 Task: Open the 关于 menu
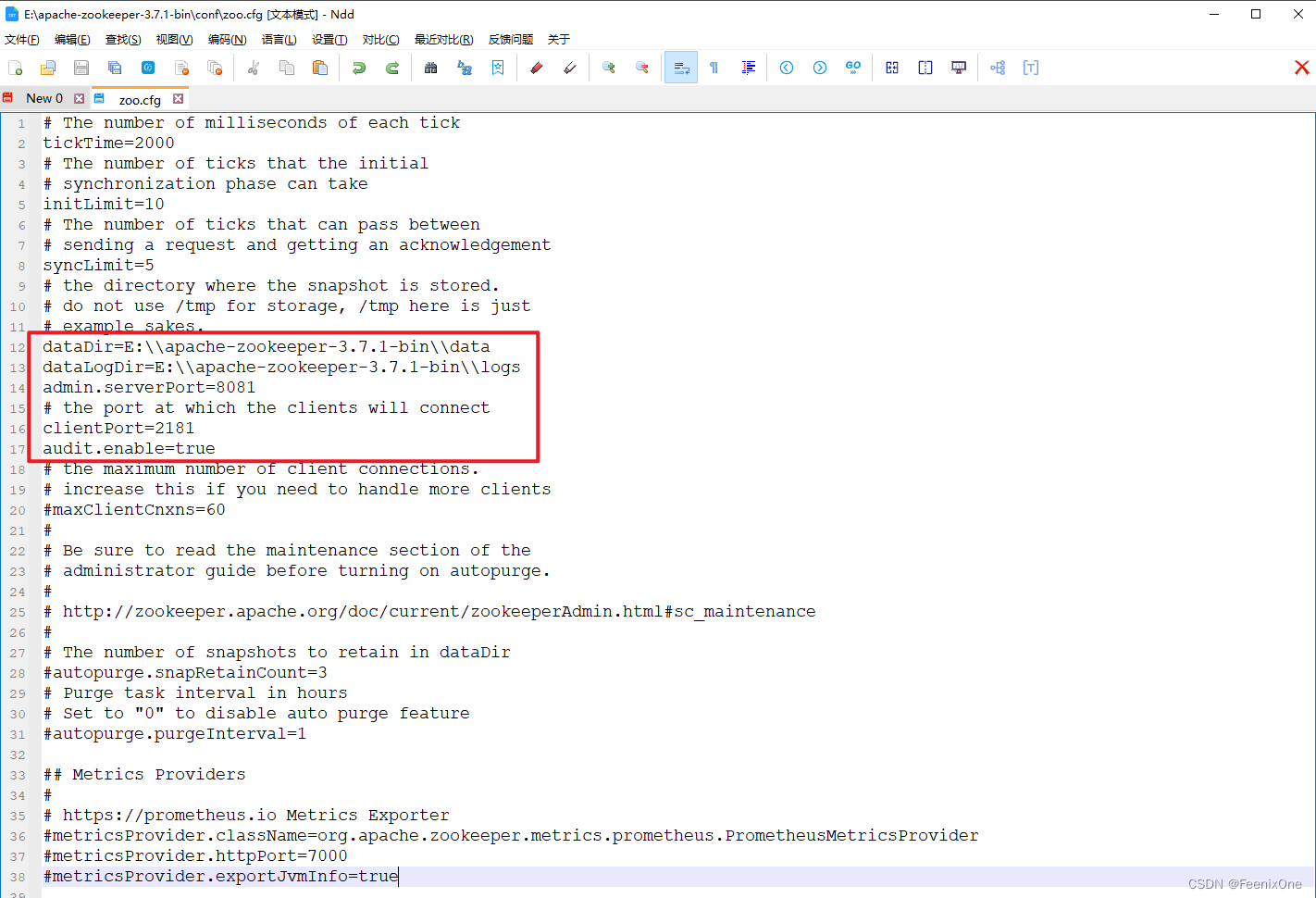(559, 40)
